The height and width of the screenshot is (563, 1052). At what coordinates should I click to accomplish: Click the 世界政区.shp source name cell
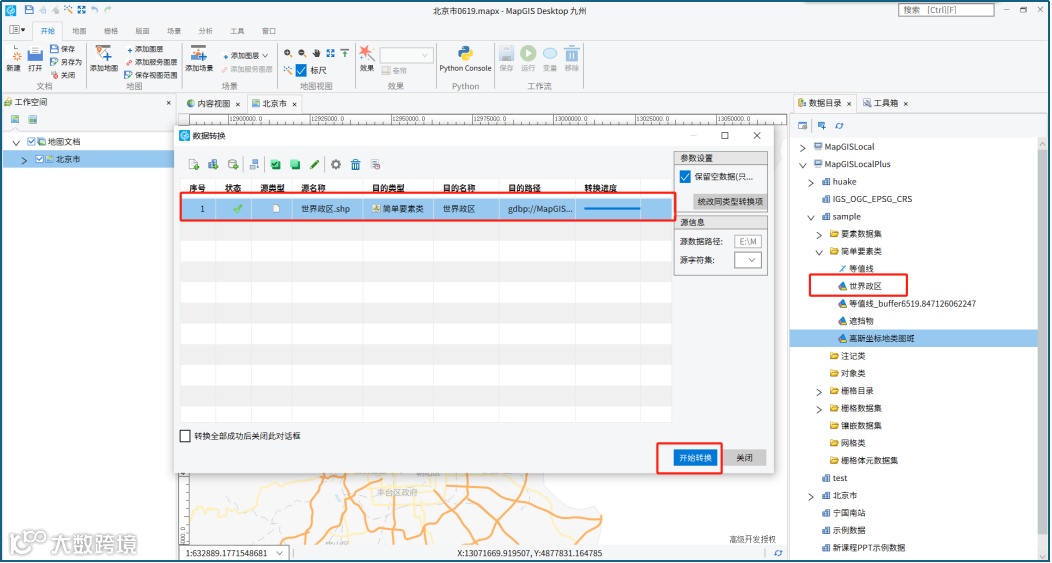click(x=327, y=209)
